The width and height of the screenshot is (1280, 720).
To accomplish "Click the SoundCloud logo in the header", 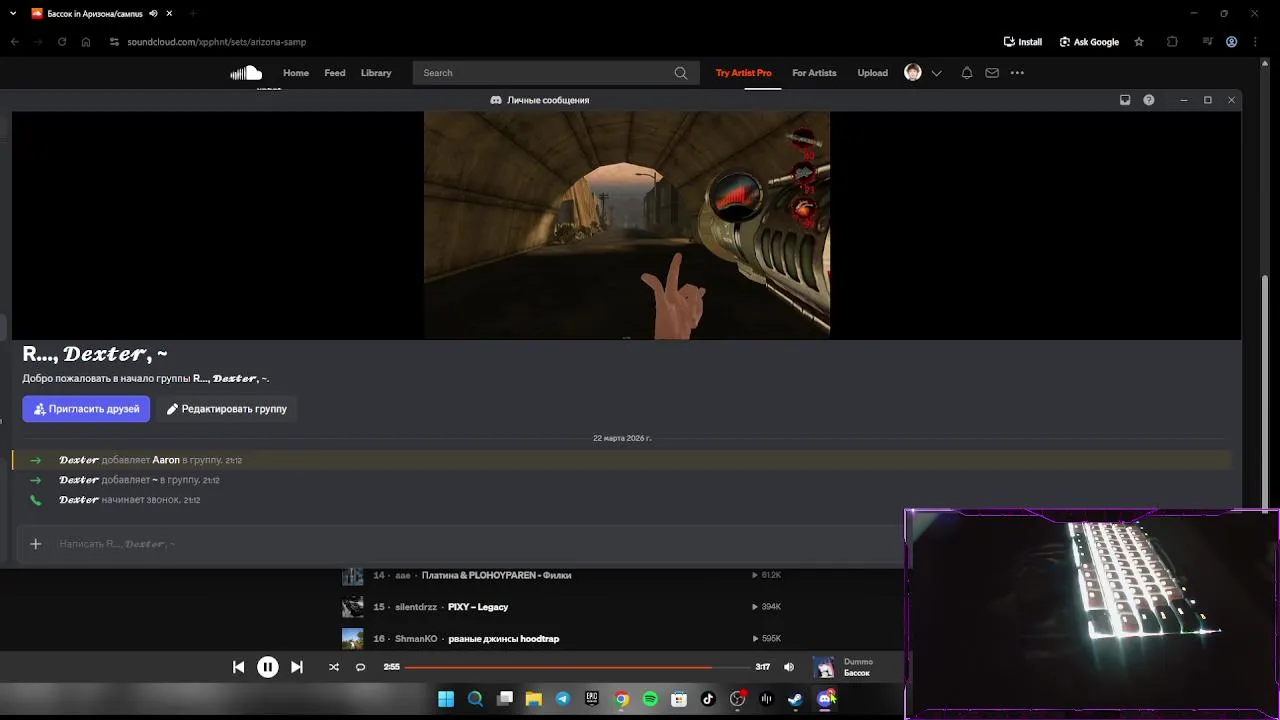I will 246,73.
